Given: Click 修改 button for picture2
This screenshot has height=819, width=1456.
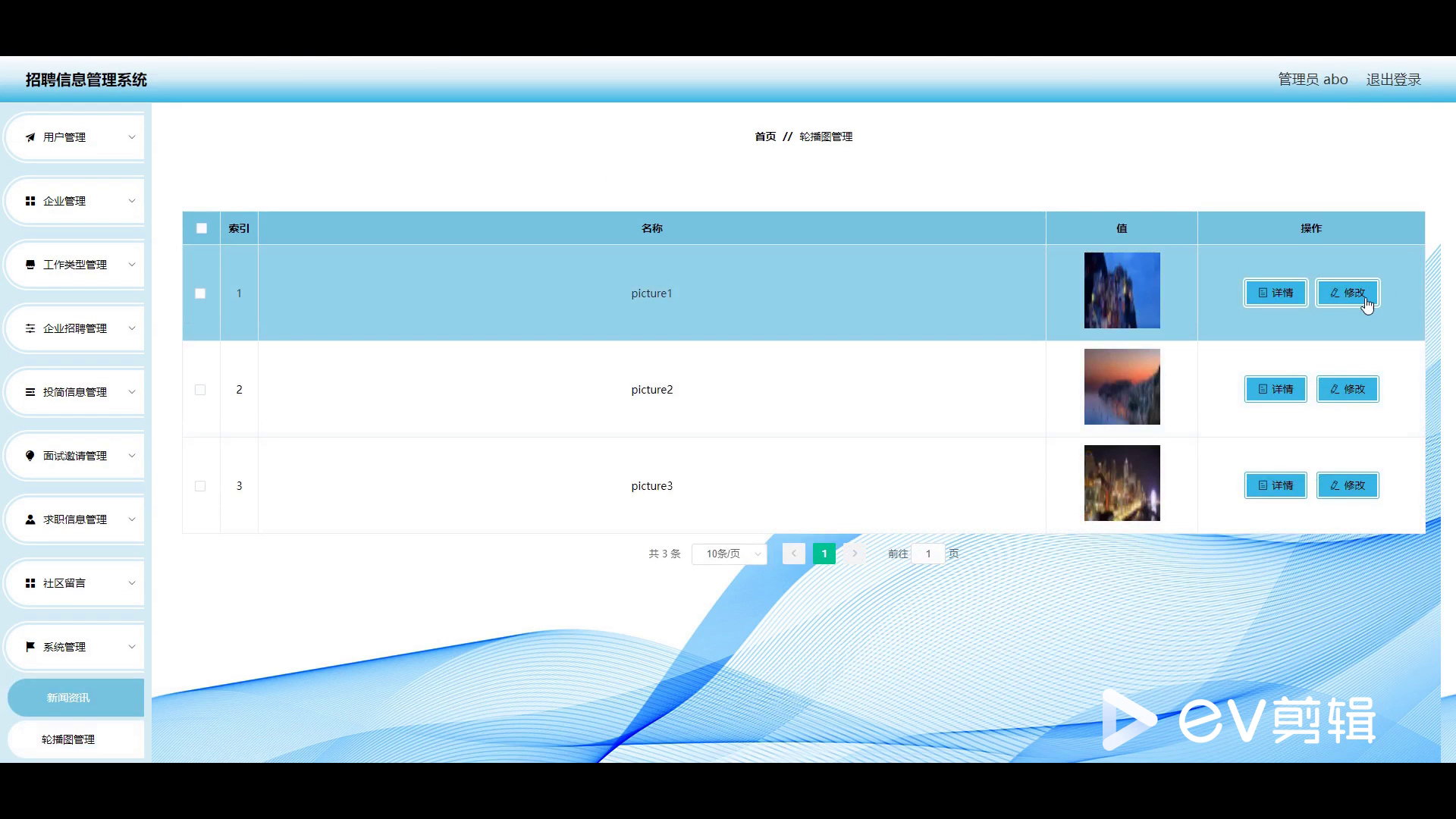Looking at the screenshot, I should coord(1348,389).
